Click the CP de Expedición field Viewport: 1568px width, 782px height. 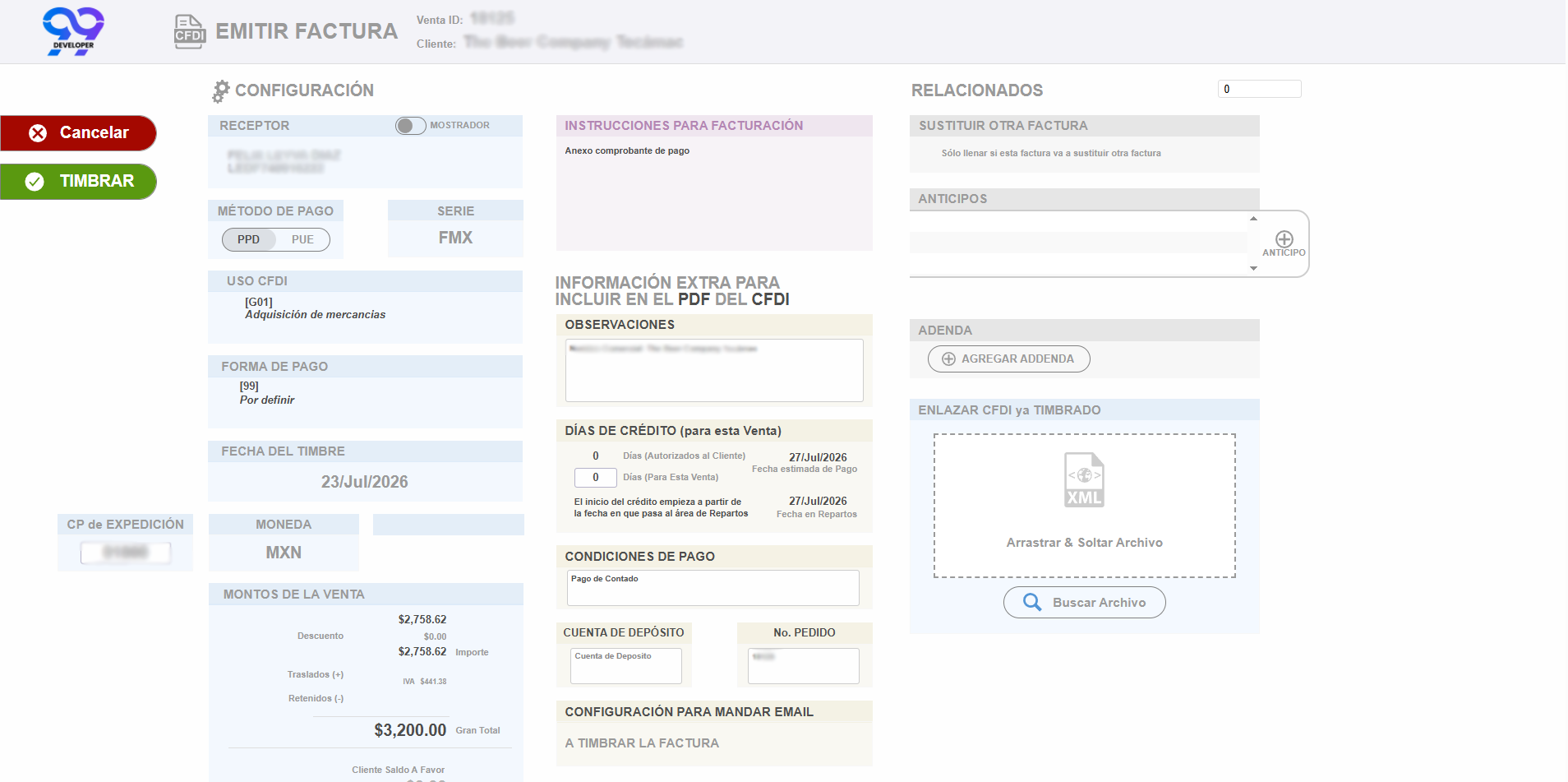pyautogui.click(x=126, y=553)
